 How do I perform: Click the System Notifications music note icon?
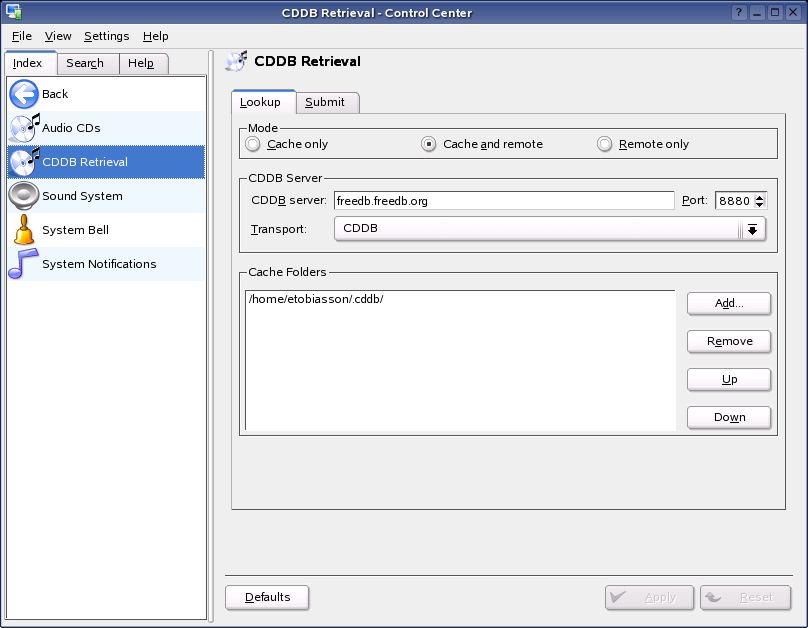point(24,264)
